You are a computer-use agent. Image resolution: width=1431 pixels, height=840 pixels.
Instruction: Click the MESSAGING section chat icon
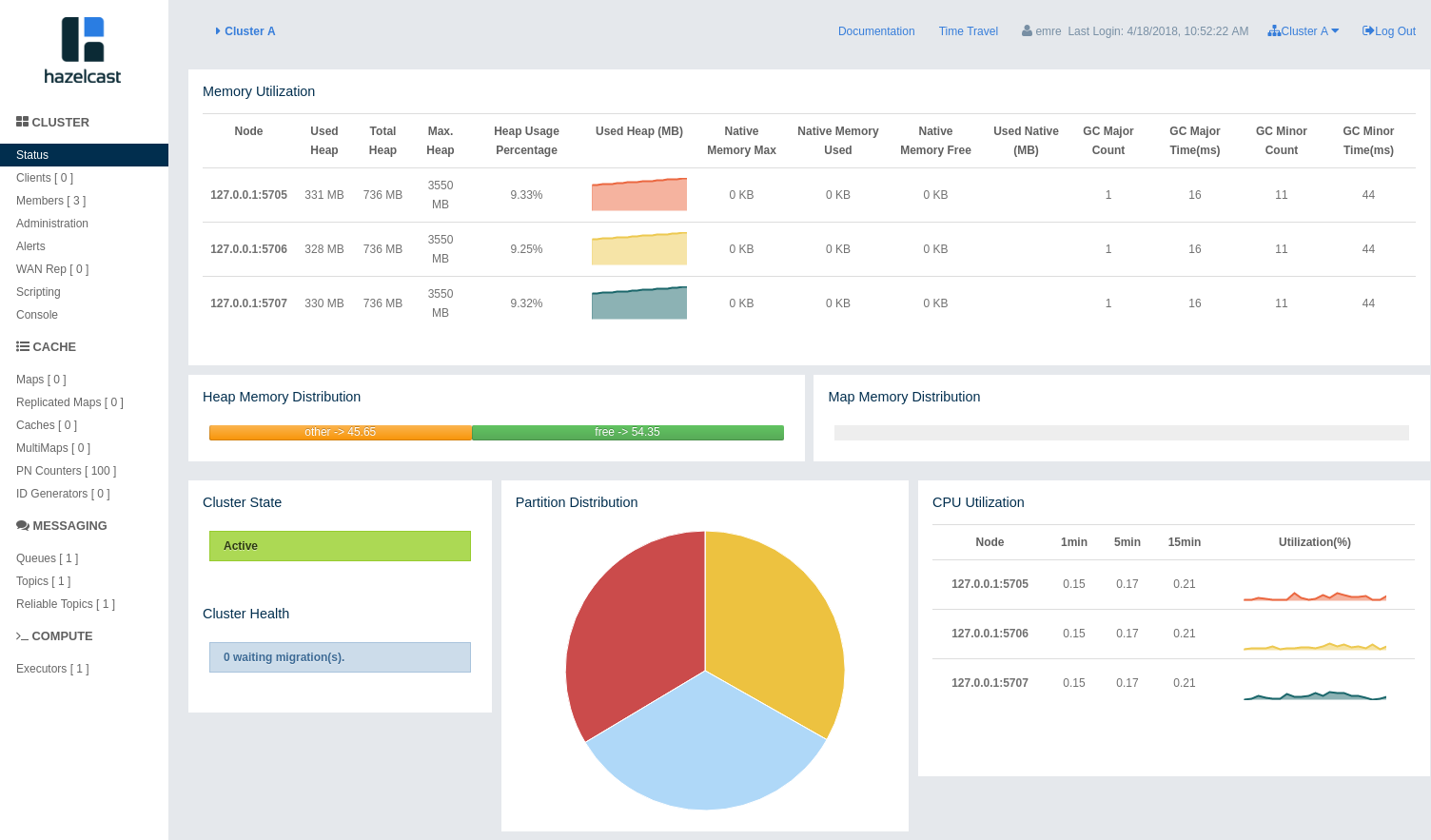pos(22,525)
